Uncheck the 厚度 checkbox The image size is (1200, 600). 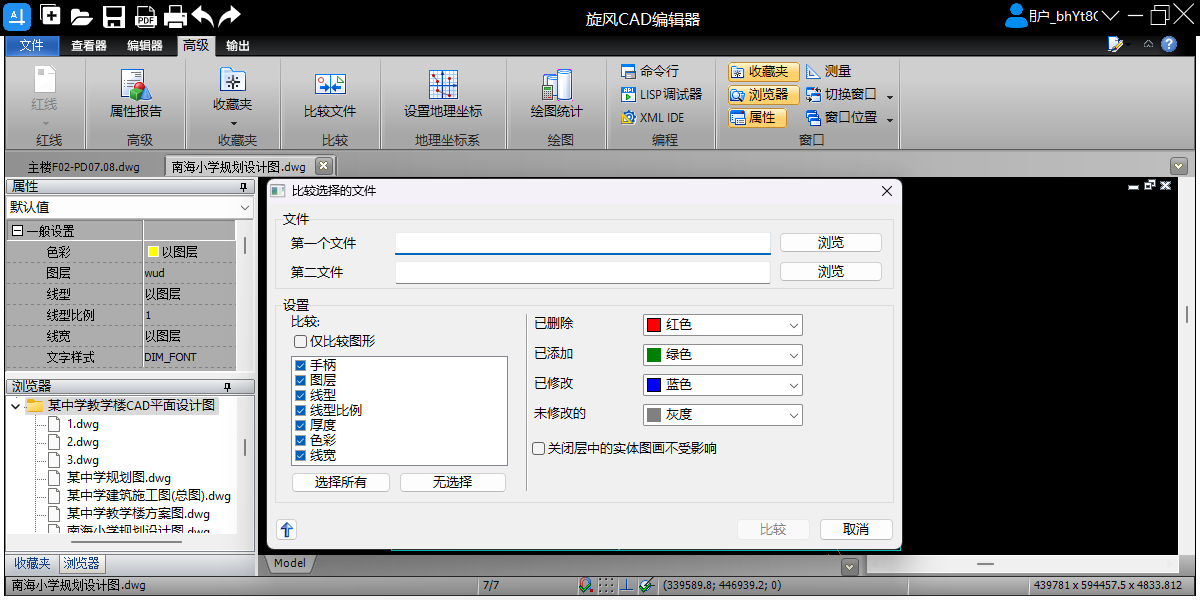(x=300, y=426)
